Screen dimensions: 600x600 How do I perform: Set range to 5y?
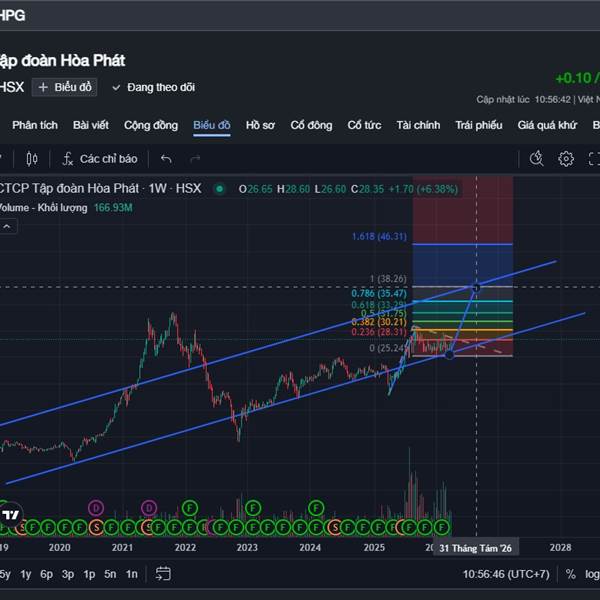coord(5,574)
